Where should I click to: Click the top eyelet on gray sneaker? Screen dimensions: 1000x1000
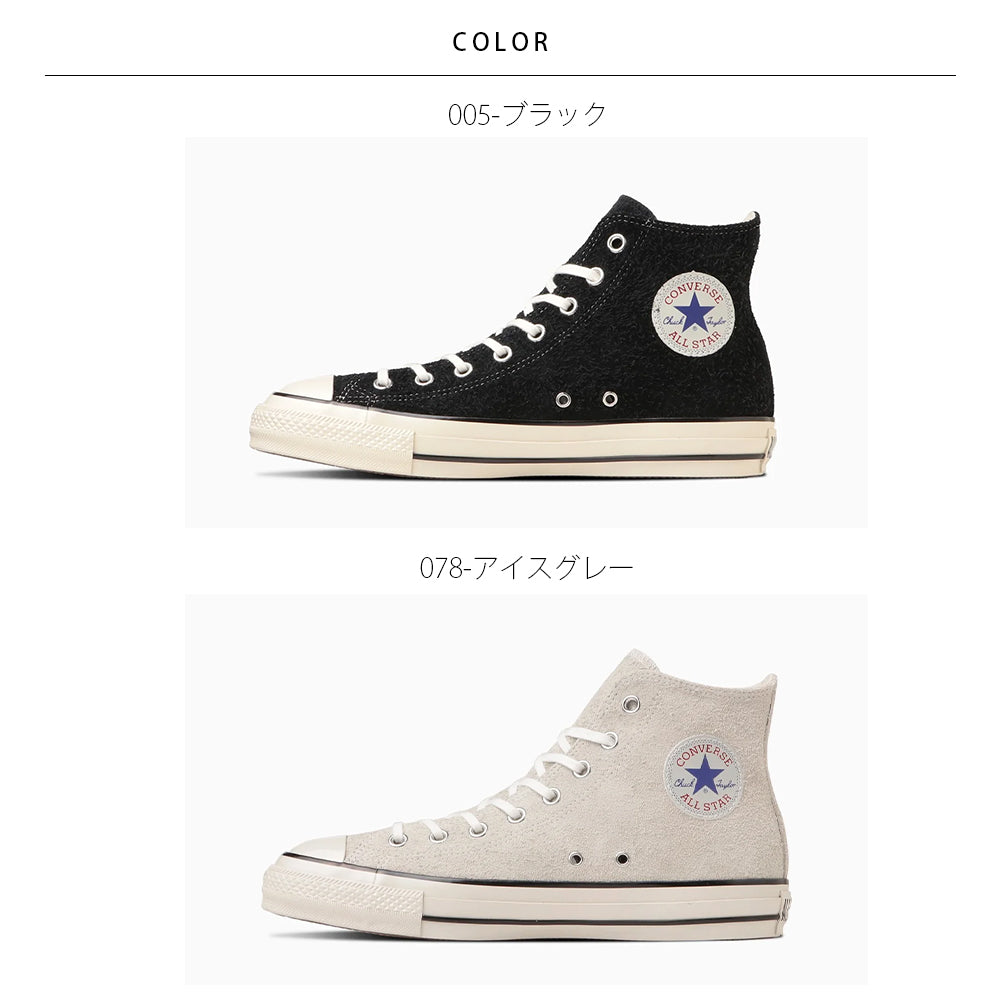631,704
